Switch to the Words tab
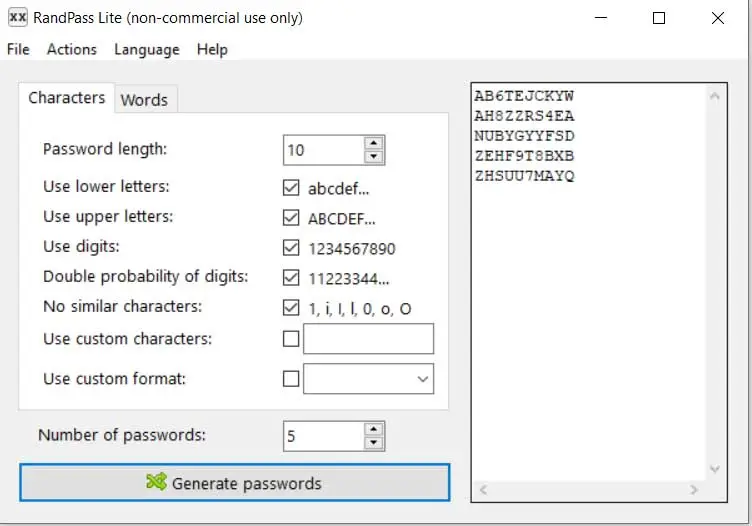This screenshot has width=752, height=526. [x=144, y=99]
